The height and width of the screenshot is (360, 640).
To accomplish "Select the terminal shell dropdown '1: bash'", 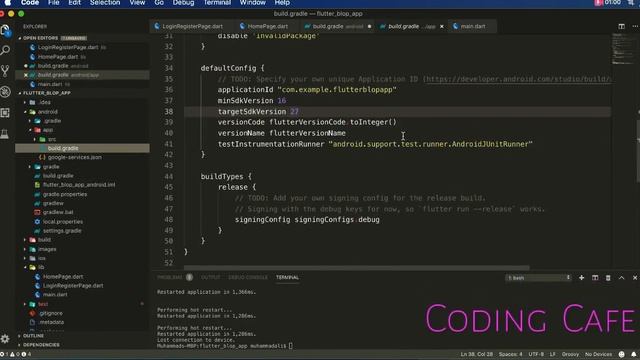I will click(x=538, y=278).
